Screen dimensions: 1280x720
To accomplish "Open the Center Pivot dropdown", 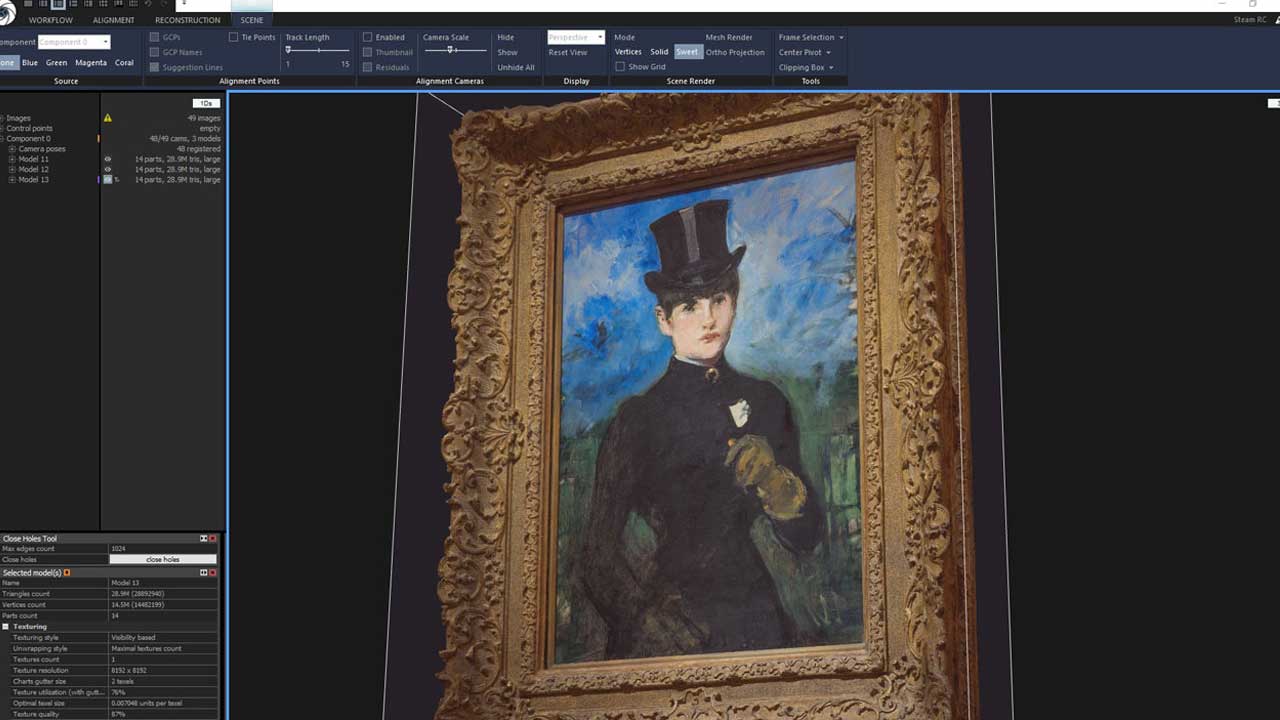I will (804, 52).
